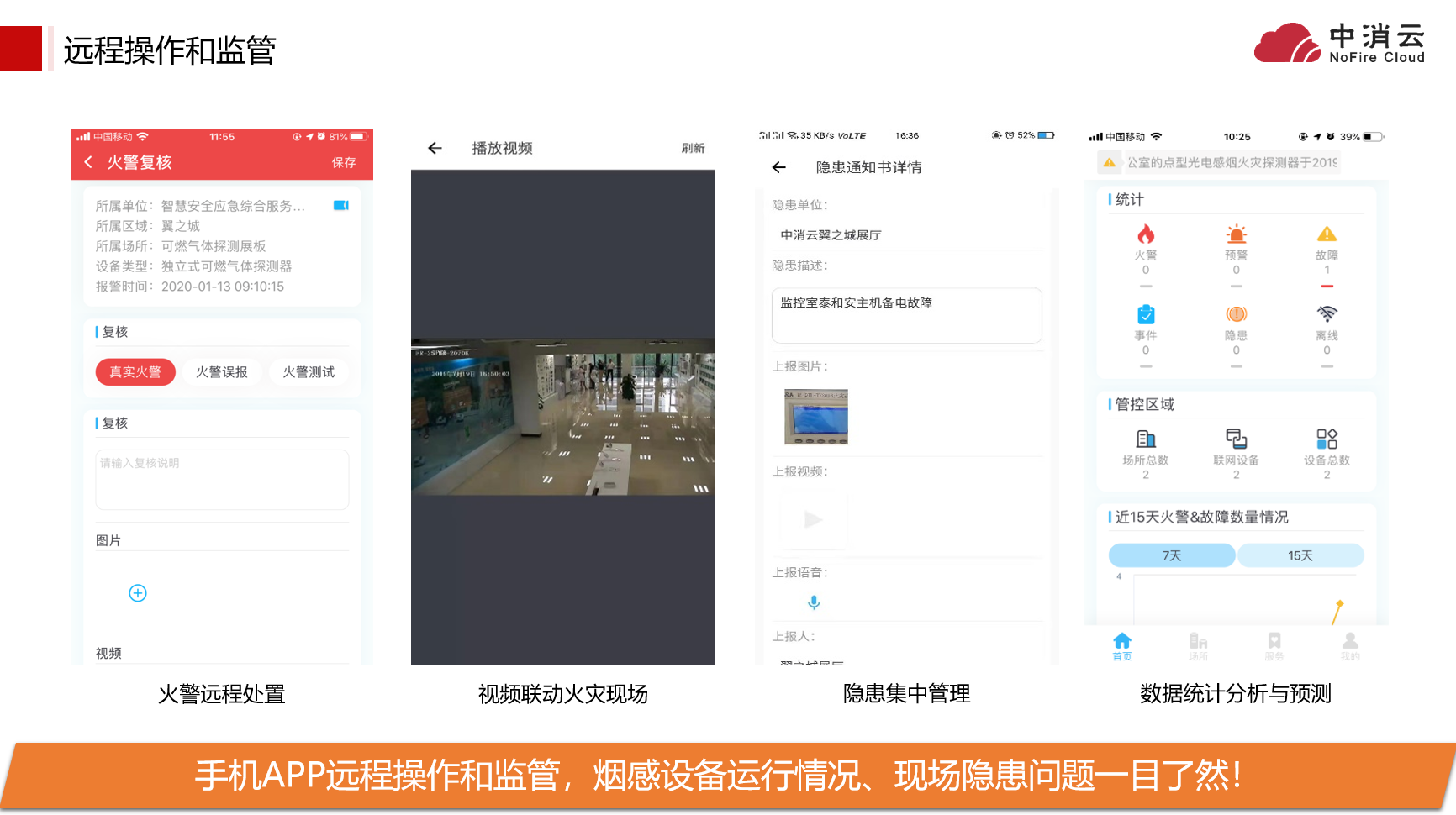Switch chart to 7天 range

pos(1172,555)
